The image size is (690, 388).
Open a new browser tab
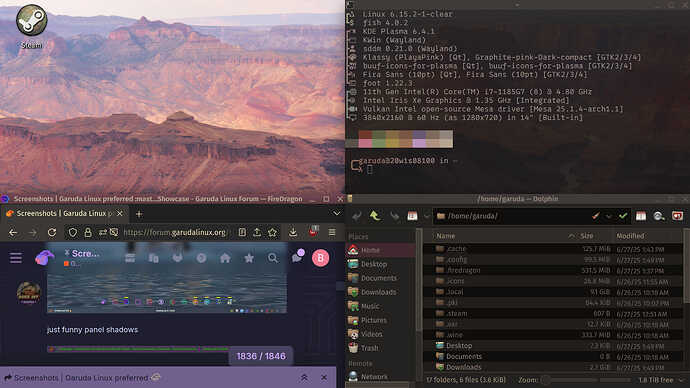click(139, 214)
